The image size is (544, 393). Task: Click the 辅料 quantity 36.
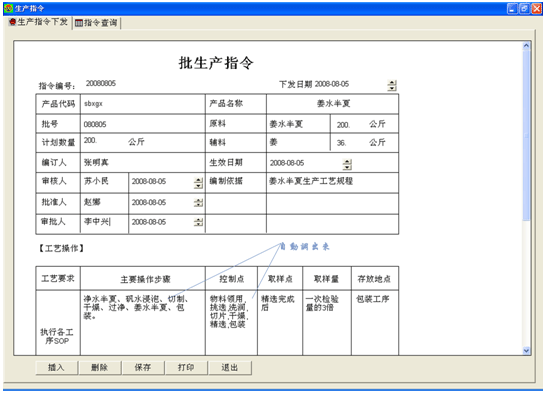[x=341, y=143]
